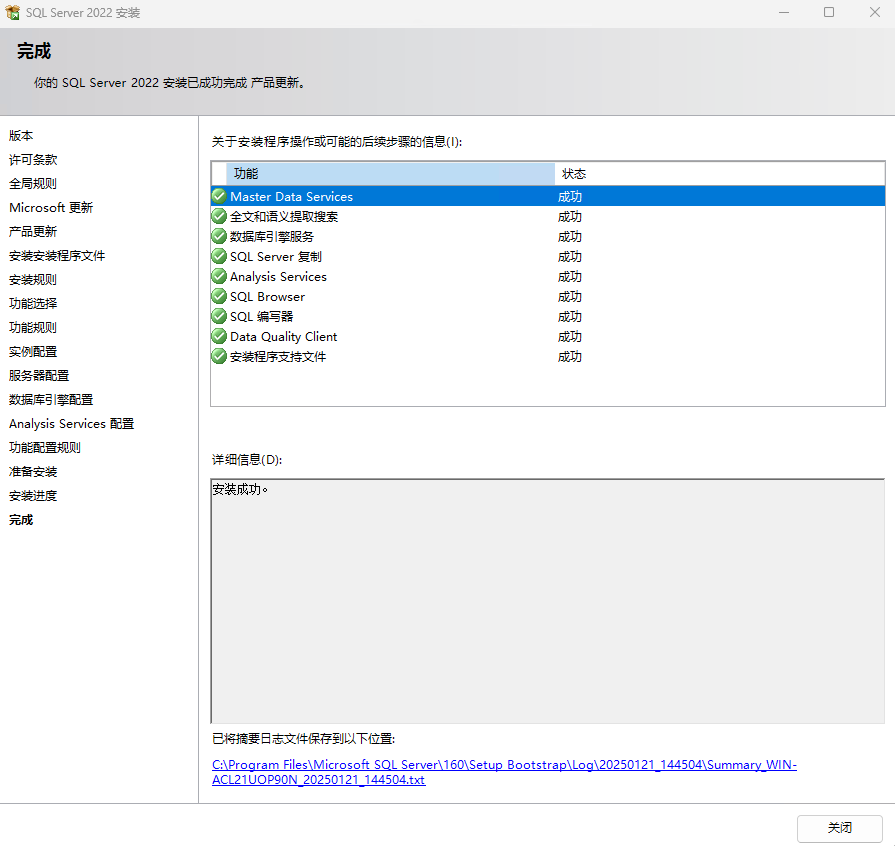
Task: Click the Microsoft 更新 step in sidebar
Action: [51, 207]
